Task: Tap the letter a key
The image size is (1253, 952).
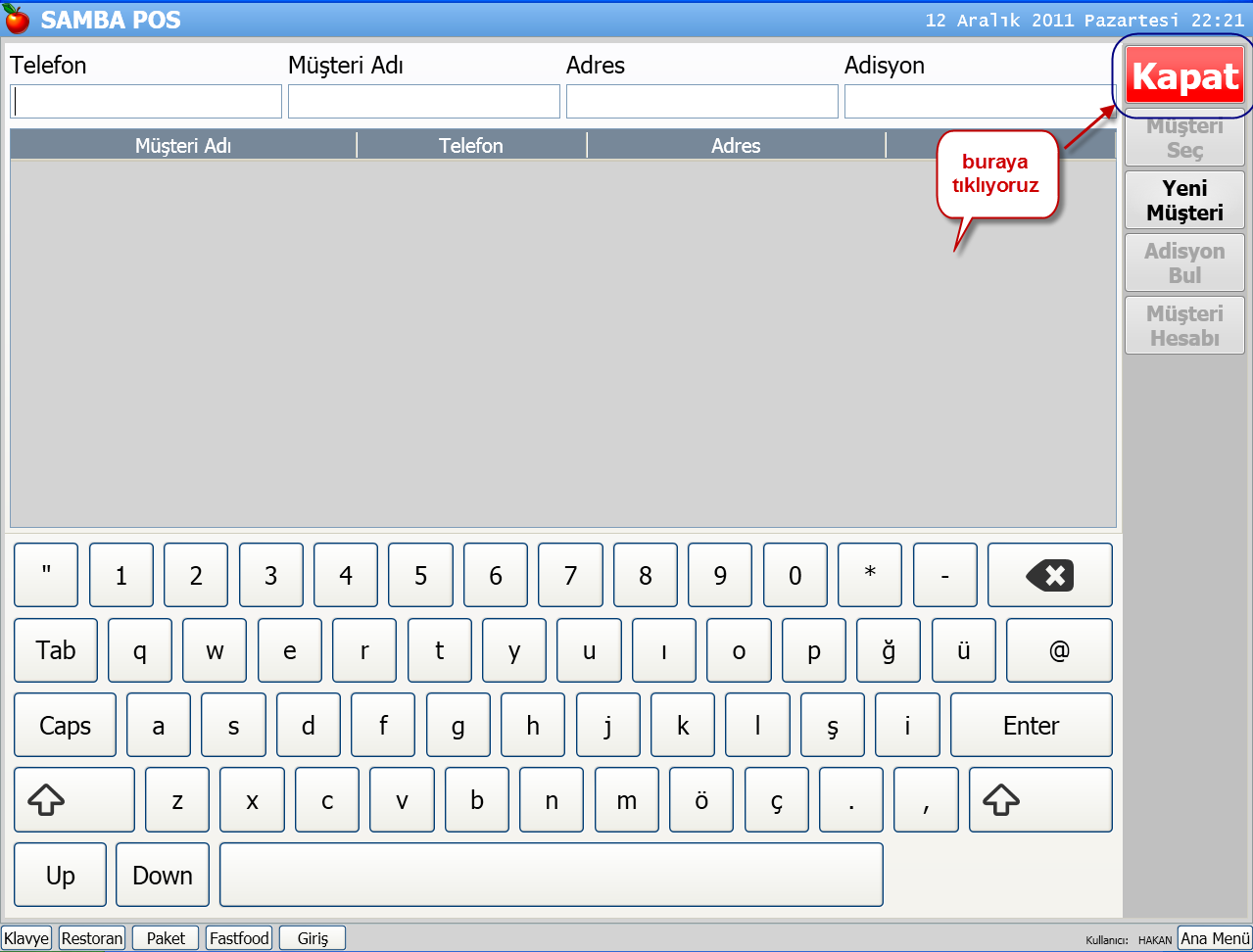Action: 158,726
